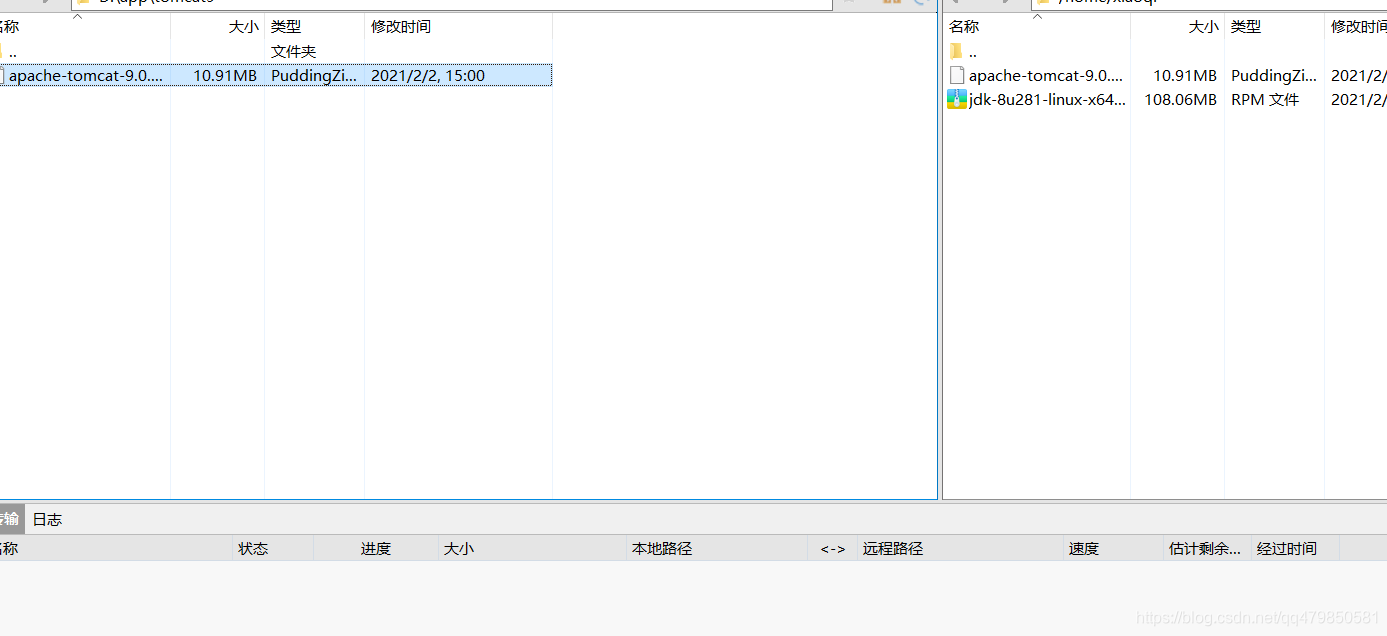Click the remote apache-tomcat file icon
Screen dimensions: 1387x636
point(957,75)
